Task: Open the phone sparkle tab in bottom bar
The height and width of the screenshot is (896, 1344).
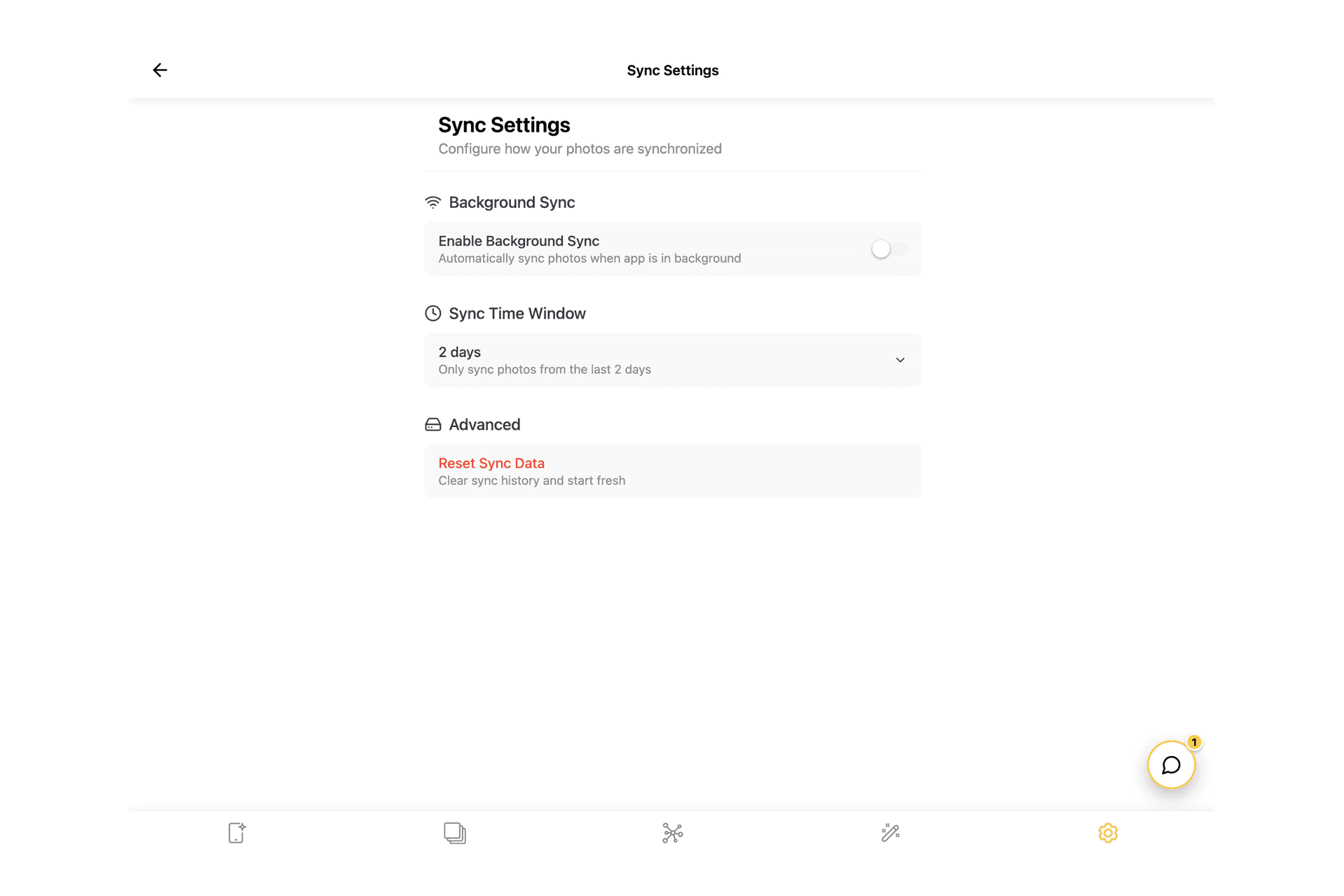Action: tap(237, 833)
